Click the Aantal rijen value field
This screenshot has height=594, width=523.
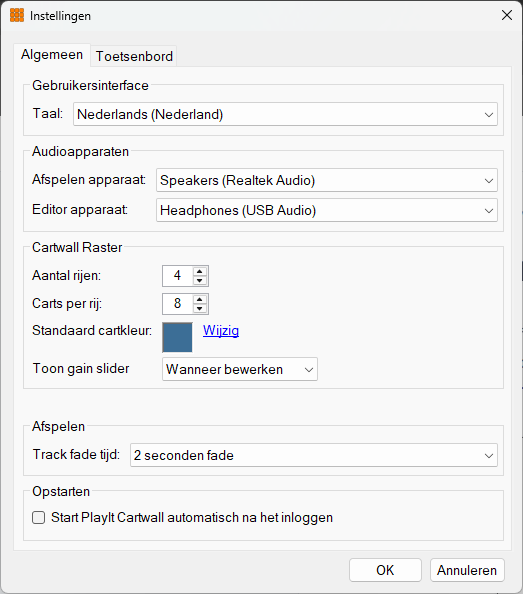coord(177,276)
